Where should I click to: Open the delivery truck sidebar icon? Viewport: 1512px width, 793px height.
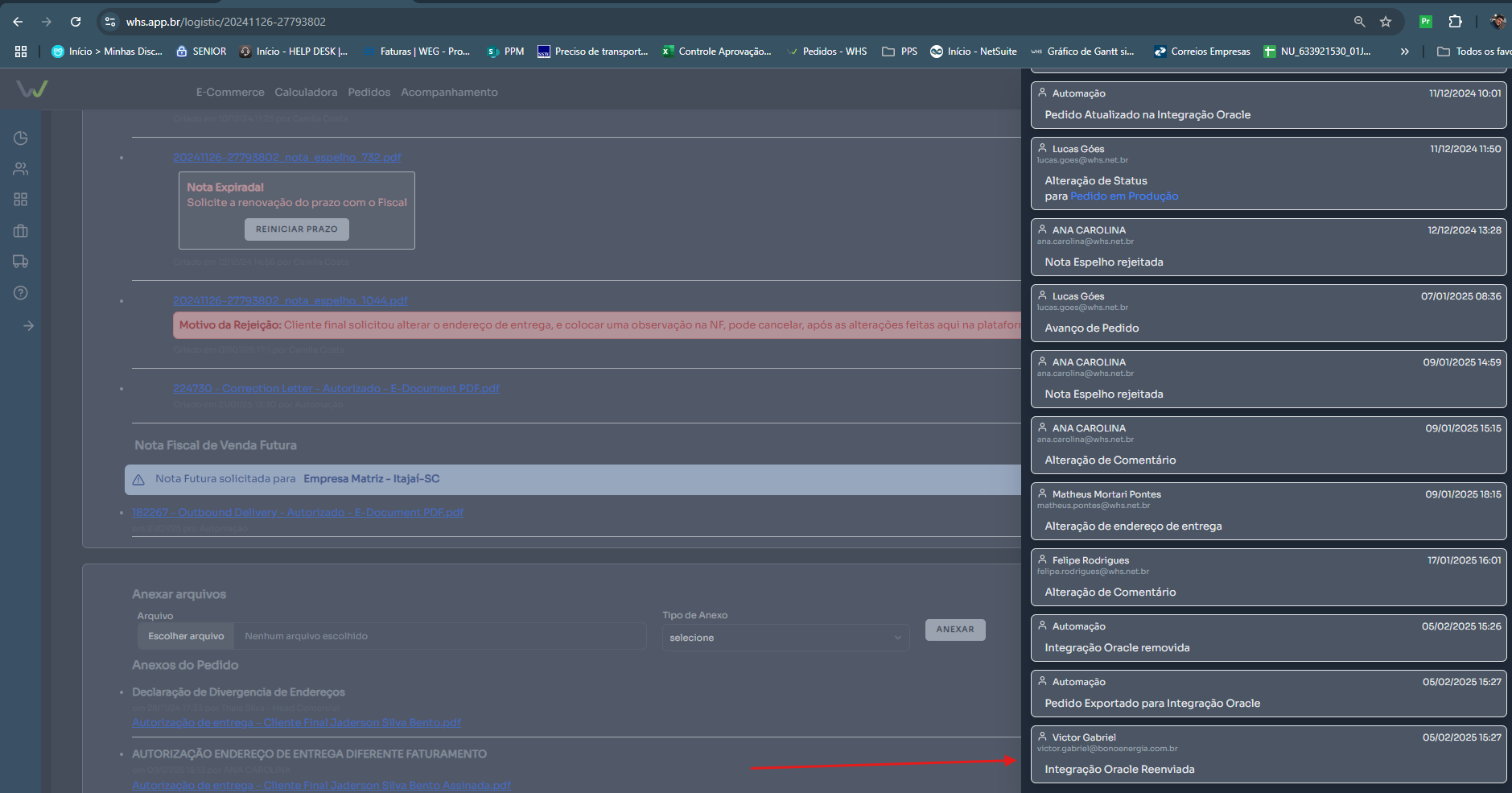pyautogui.click(x=21, y=262)
